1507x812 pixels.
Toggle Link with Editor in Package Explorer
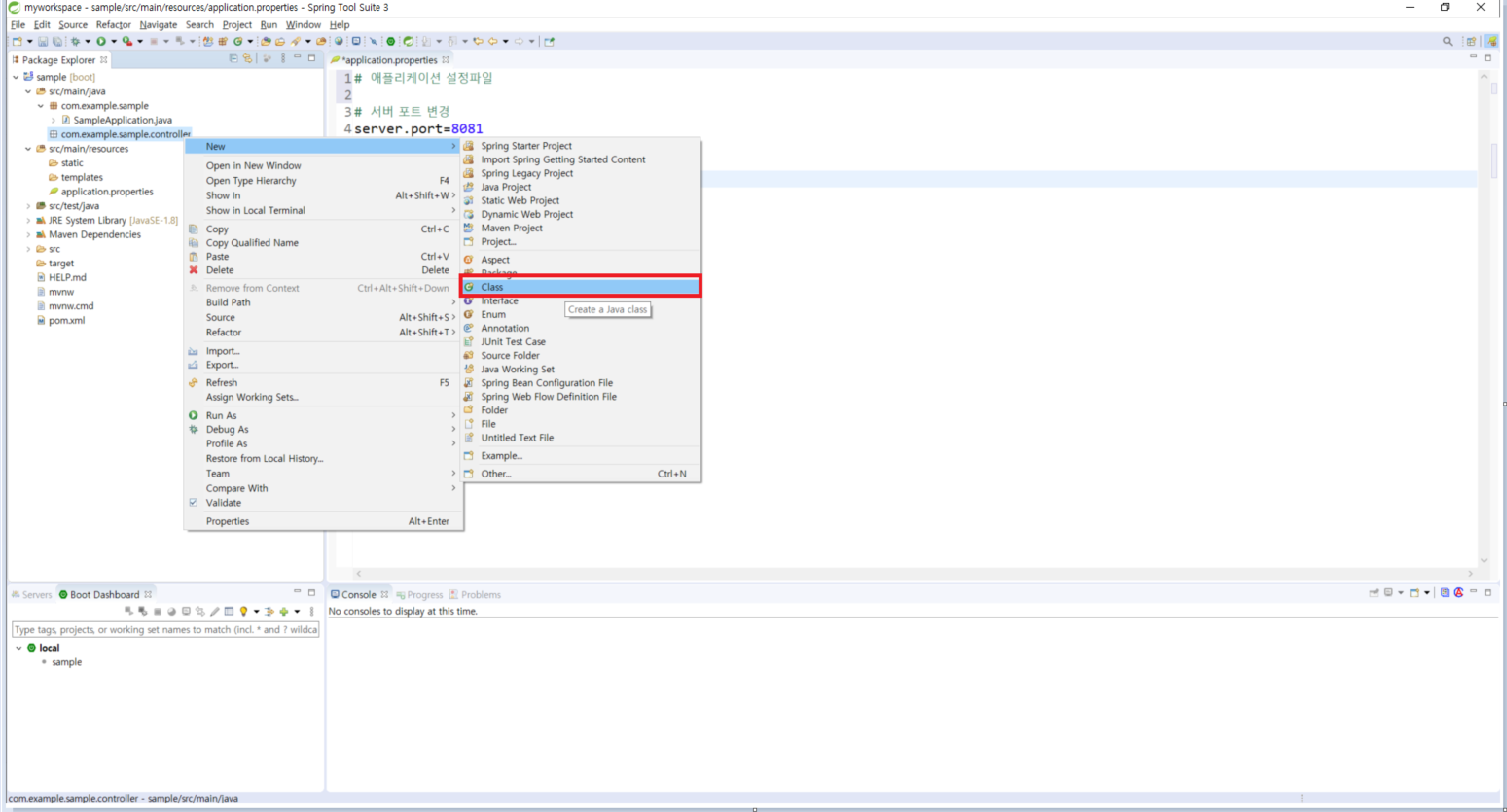coord(247,58)
